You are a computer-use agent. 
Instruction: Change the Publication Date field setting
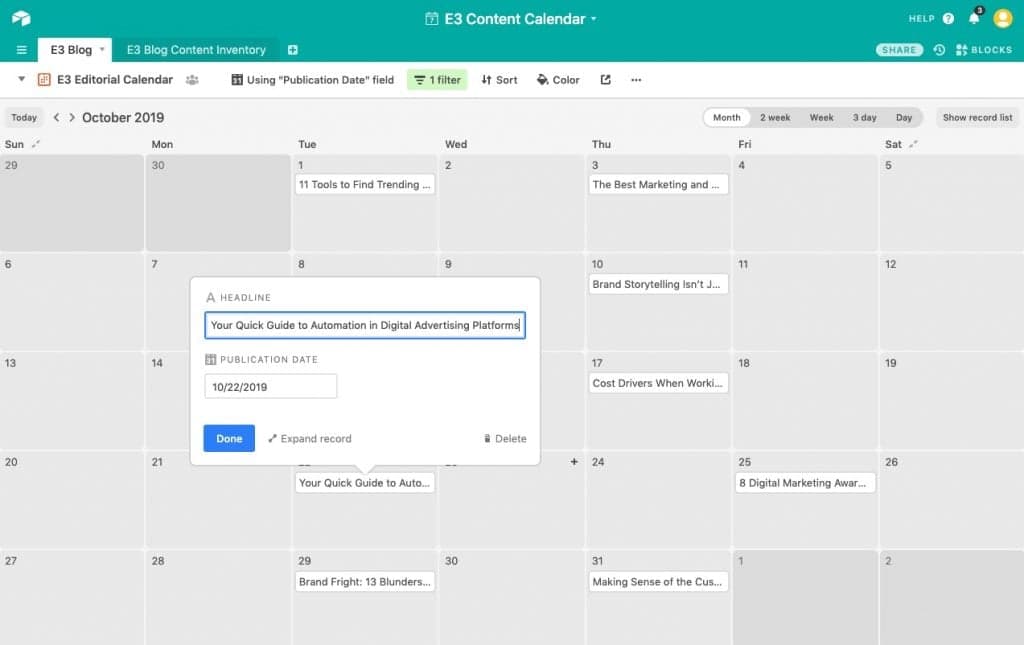click(x=313, y=80)
